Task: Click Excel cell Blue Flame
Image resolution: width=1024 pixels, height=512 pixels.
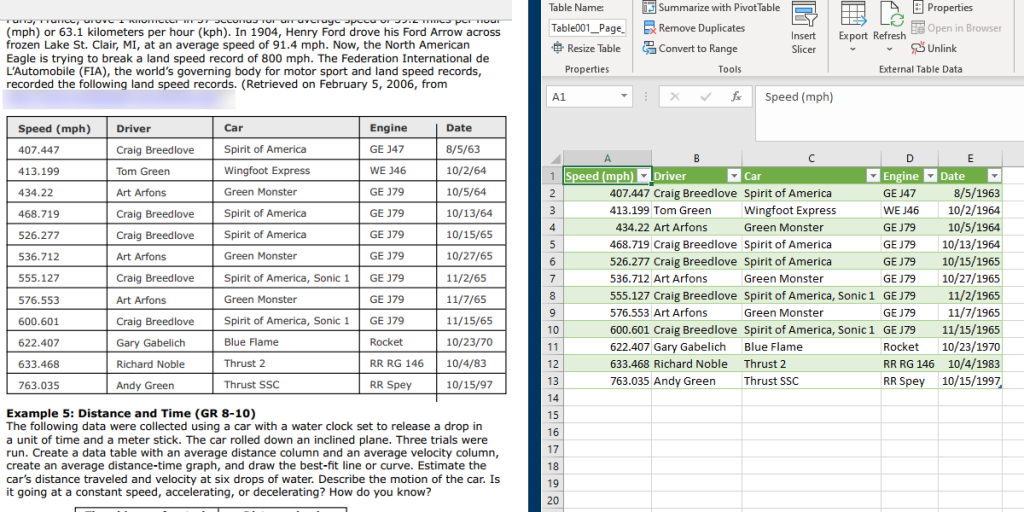Action: [x=811, y=347]
